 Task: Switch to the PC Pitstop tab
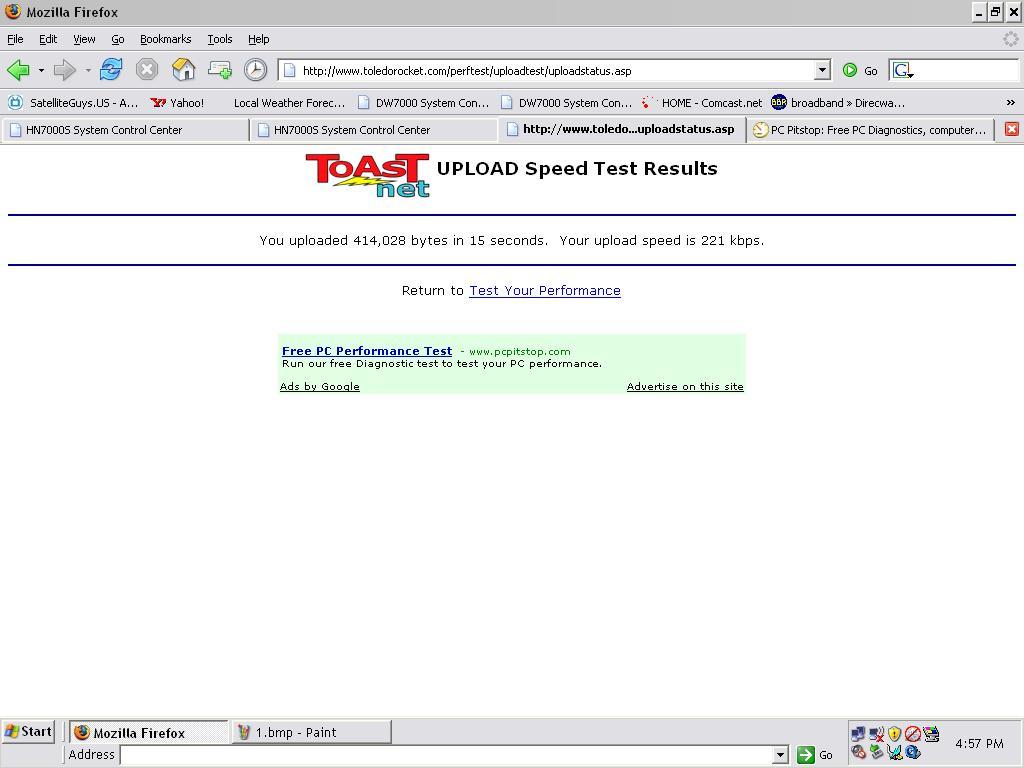870,130
